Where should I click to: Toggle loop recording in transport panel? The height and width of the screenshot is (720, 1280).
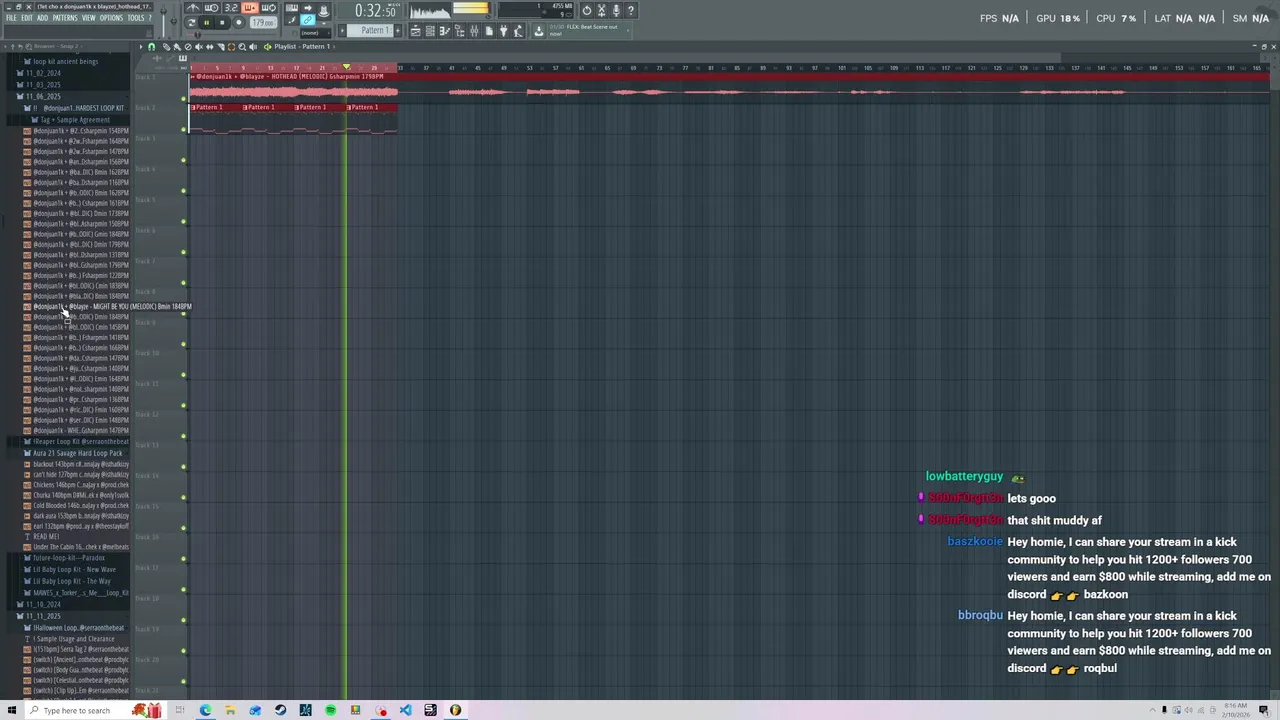[268, 7]
